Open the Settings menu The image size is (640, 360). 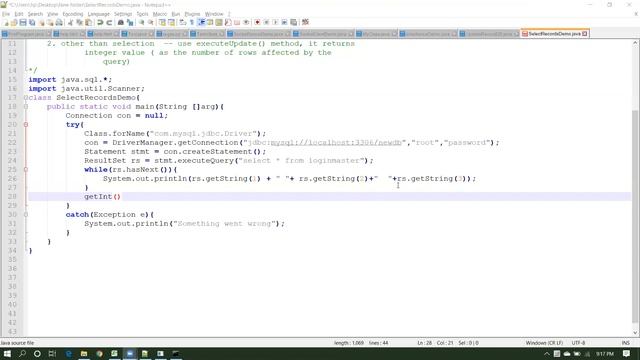point(123,14)
